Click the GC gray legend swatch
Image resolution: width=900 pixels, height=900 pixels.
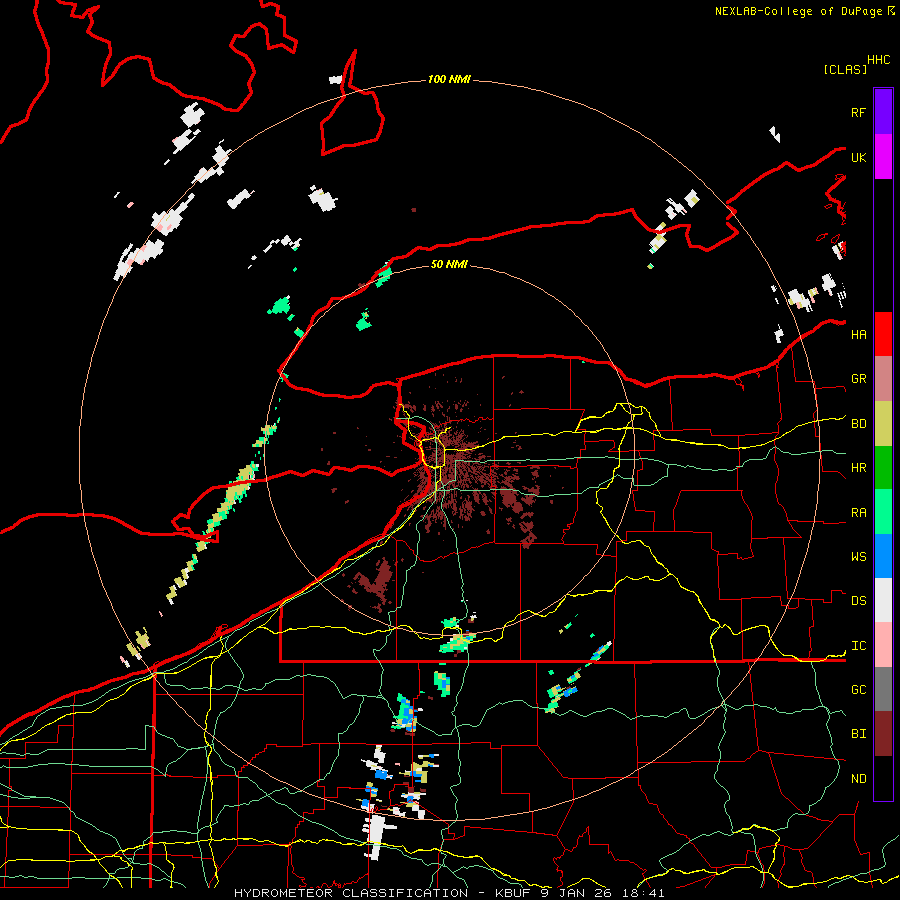click(883, 689)
